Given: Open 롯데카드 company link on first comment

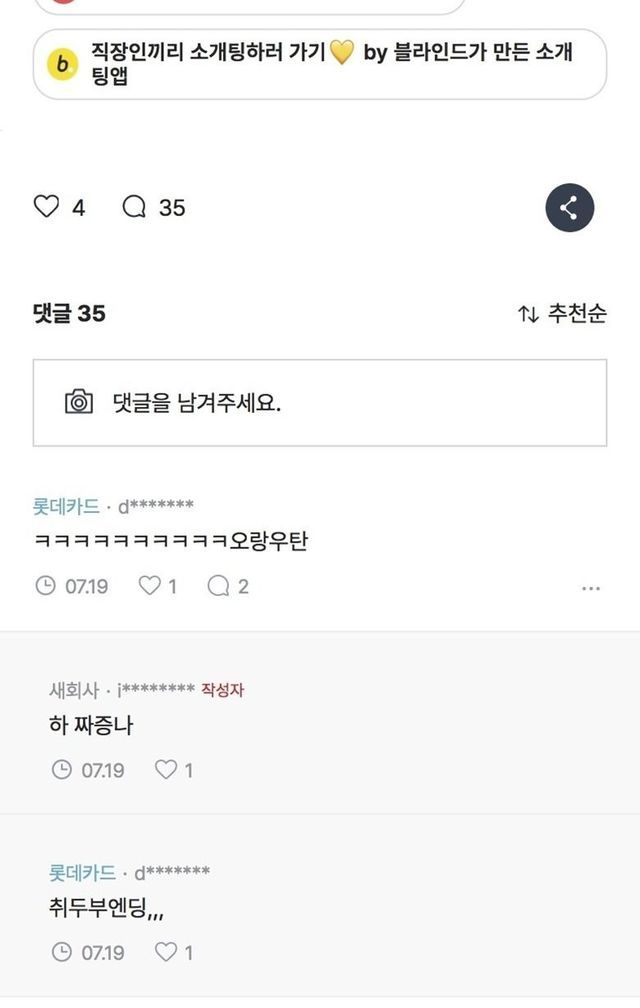Looking at the screenshot, I should point(66,506).
